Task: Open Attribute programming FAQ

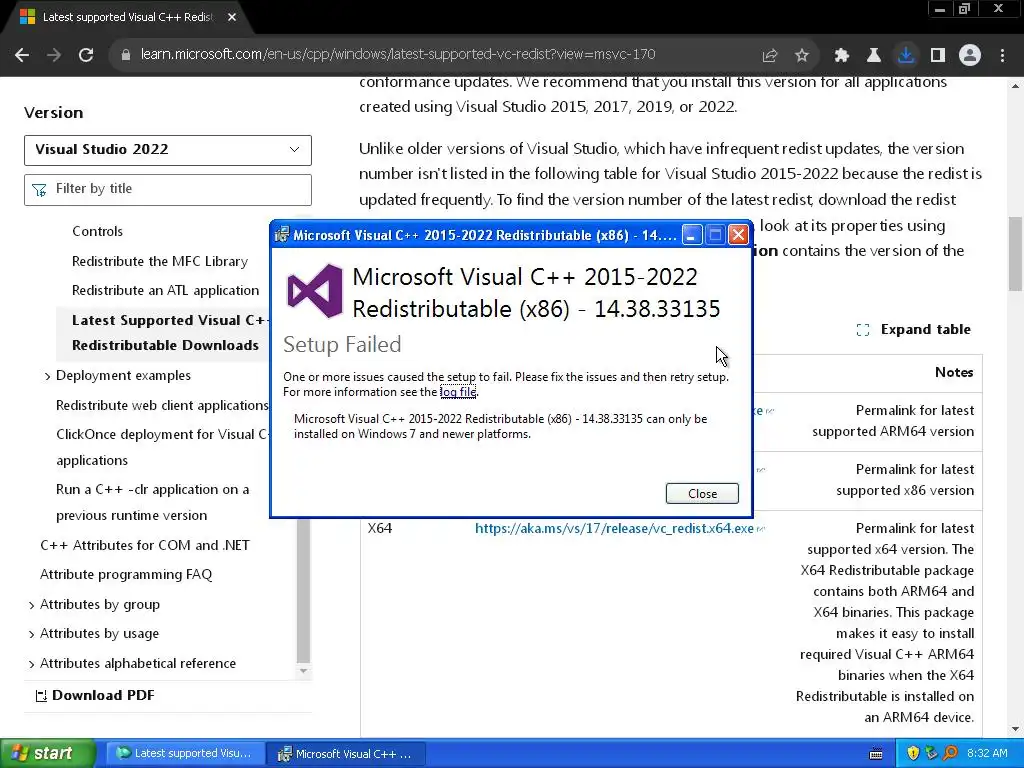Action: pyautogui.click(x=126, y=575)
